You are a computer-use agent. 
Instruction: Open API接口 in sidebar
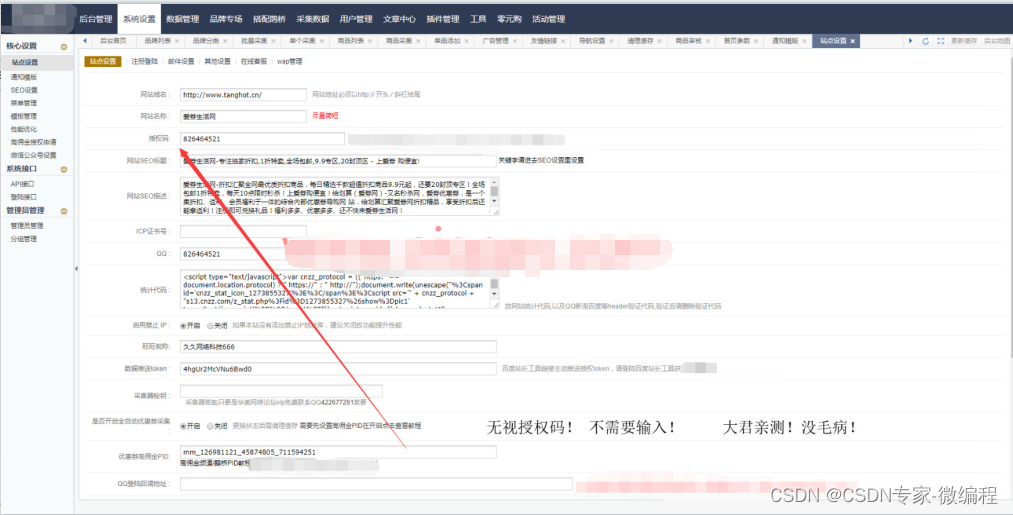(x=23, y=184)
